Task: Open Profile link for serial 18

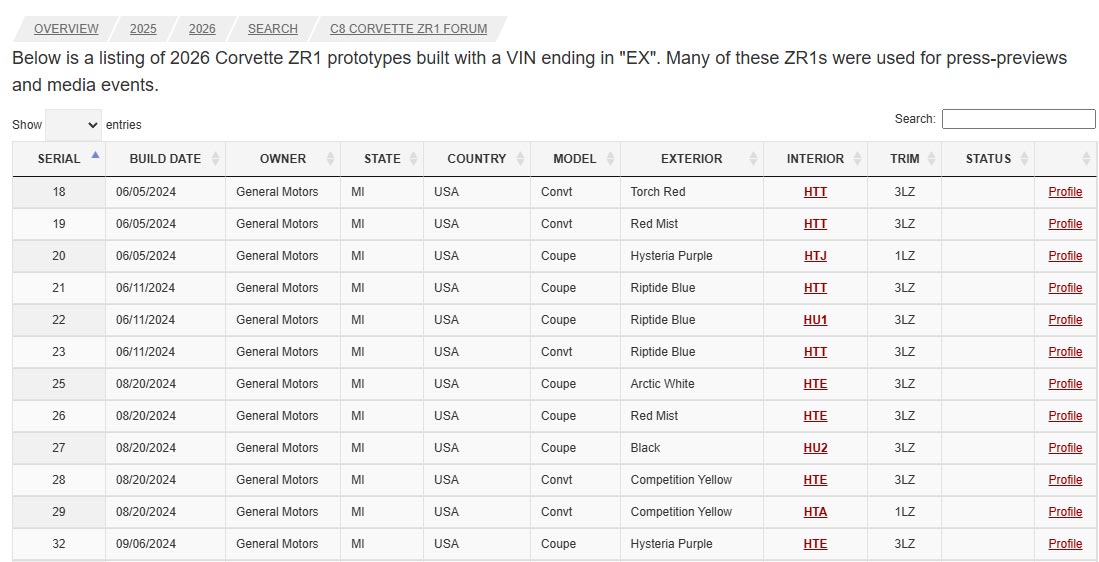Action: coord(1065,192)
